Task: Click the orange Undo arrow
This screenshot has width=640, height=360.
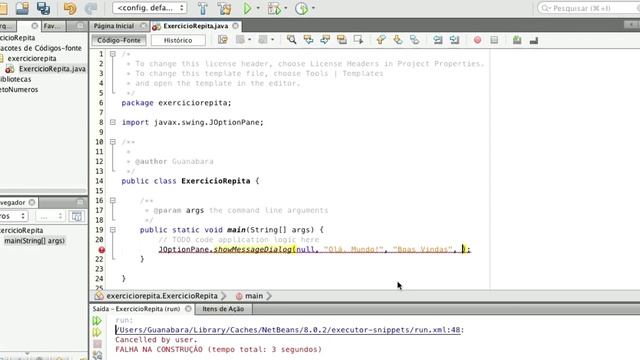Action: click(x=70, y=8)
